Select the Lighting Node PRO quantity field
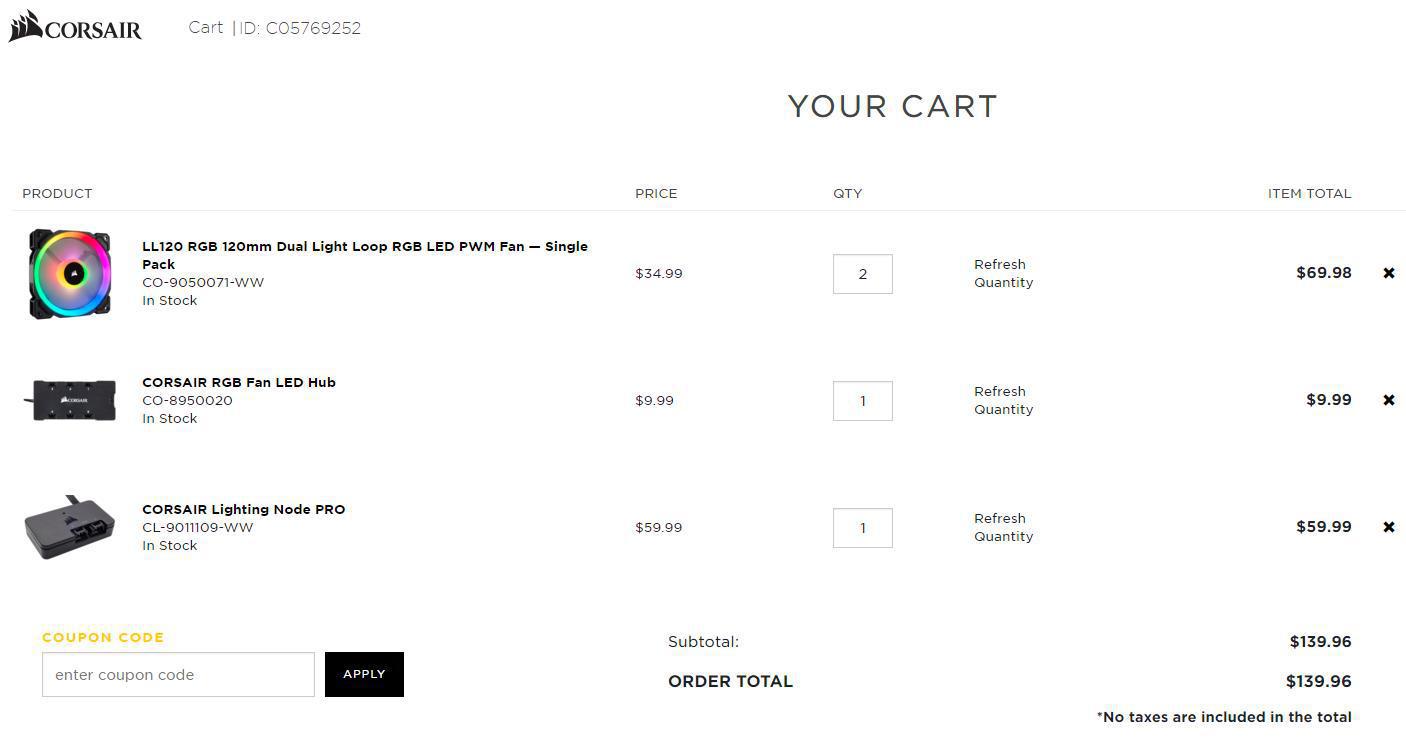Image resolution: width=1406 pixels, height=738 pixels. pos(862,528)
